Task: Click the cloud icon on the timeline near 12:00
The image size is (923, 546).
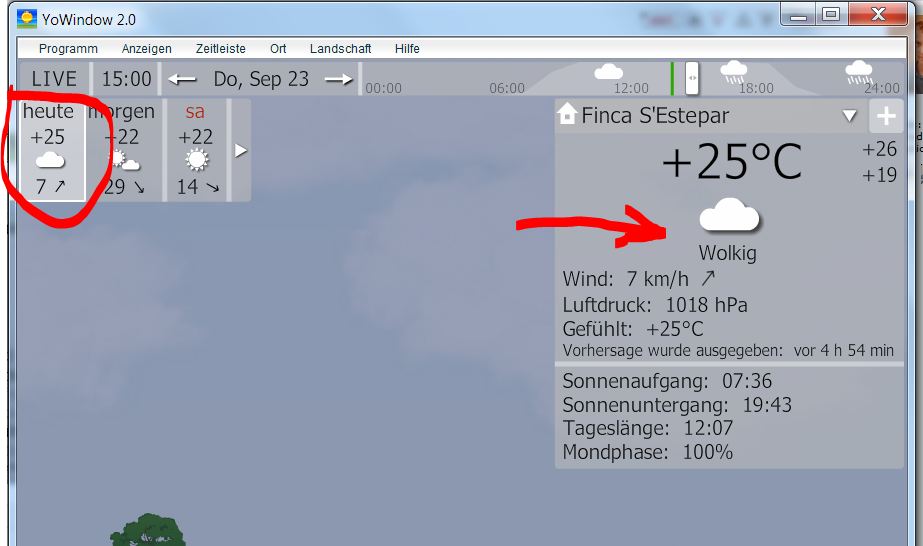Action: click(x=608, y=72)
